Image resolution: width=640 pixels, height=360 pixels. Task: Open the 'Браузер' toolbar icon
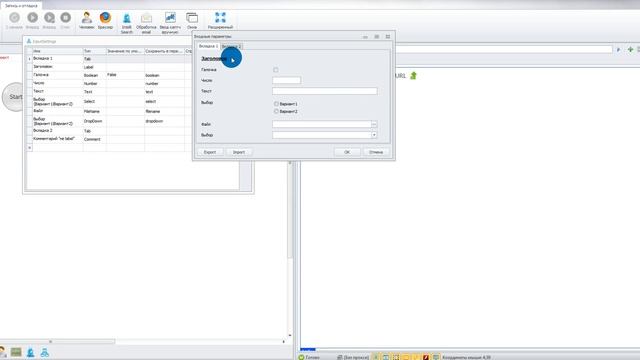pos(105,18)
